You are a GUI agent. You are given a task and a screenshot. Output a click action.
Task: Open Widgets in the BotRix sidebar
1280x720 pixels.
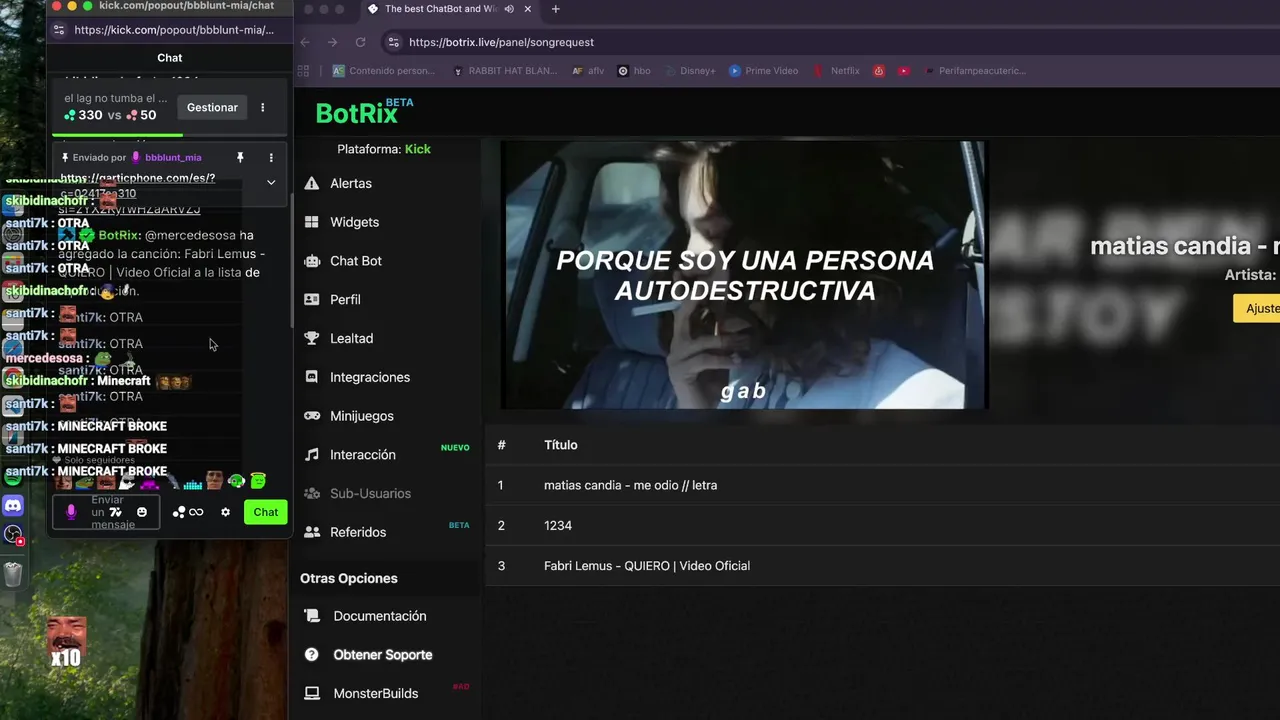pyautogui.click(x=354, y=222)
